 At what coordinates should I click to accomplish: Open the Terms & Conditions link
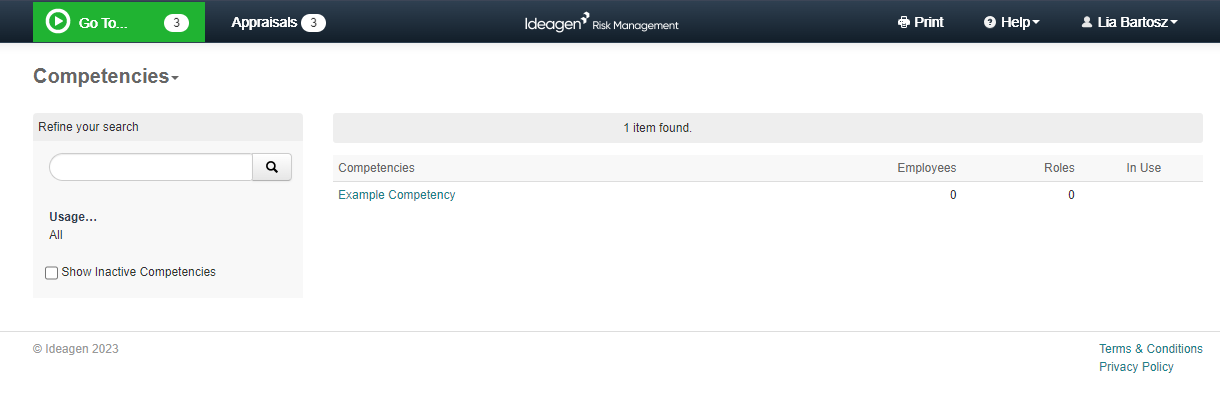pyautogui.click(x=1151, y=349)
